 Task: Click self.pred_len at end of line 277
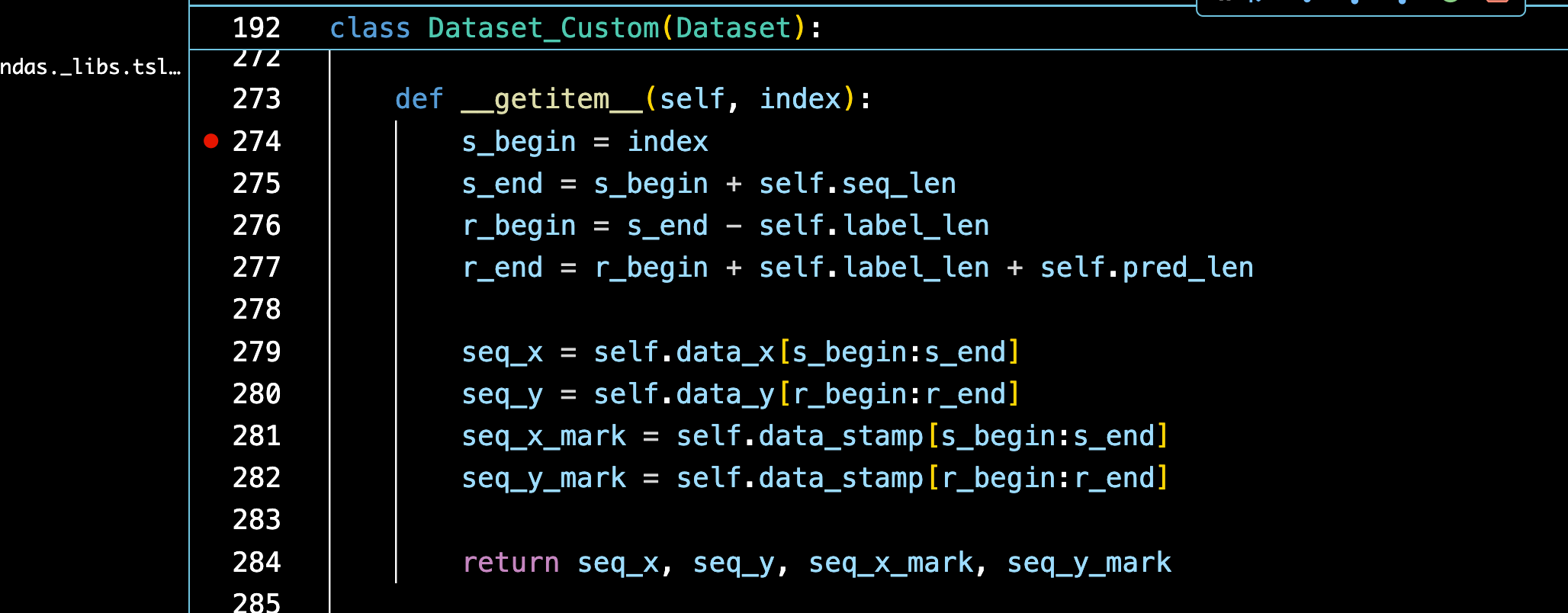point(1146,268)
